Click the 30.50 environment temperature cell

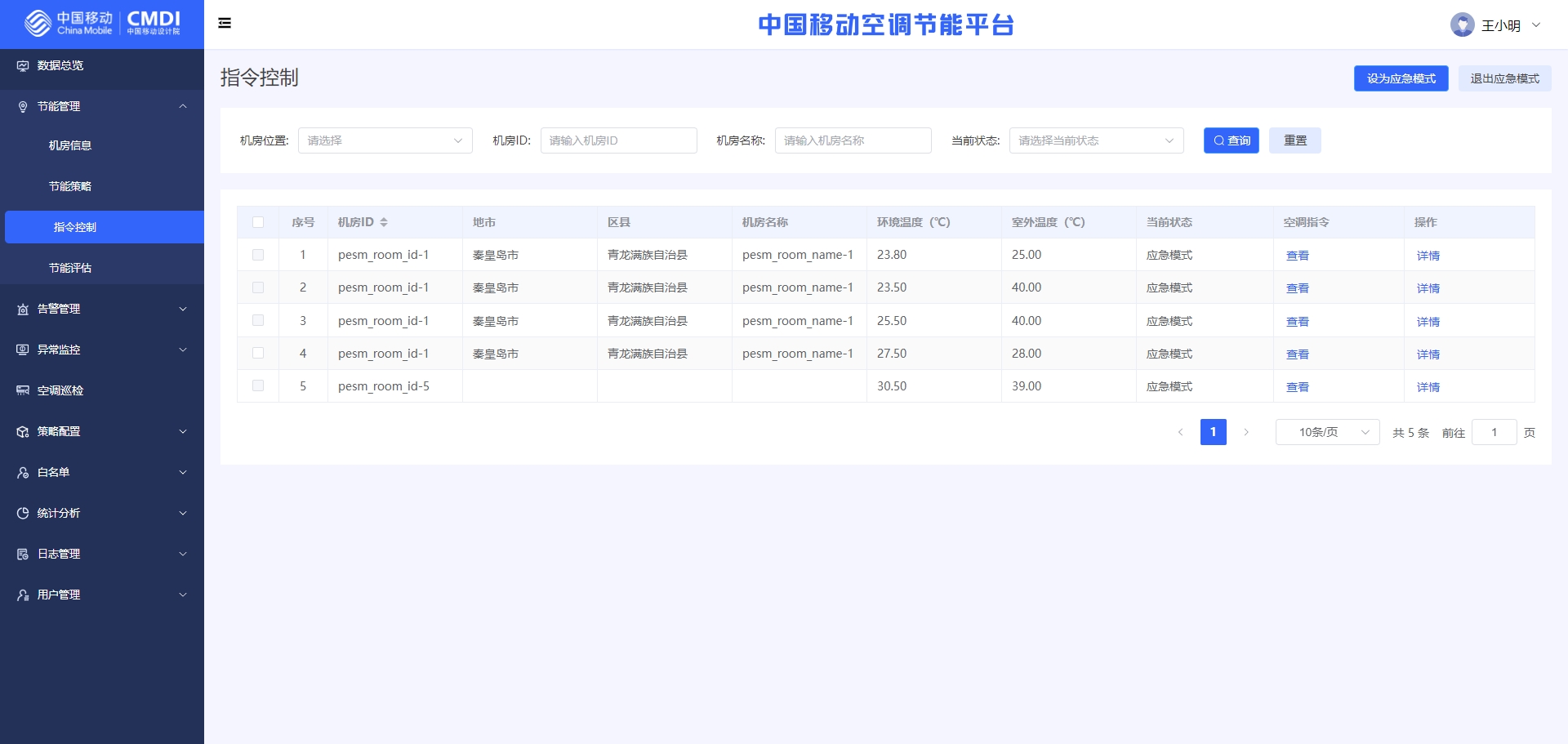[x=934, y=385]
